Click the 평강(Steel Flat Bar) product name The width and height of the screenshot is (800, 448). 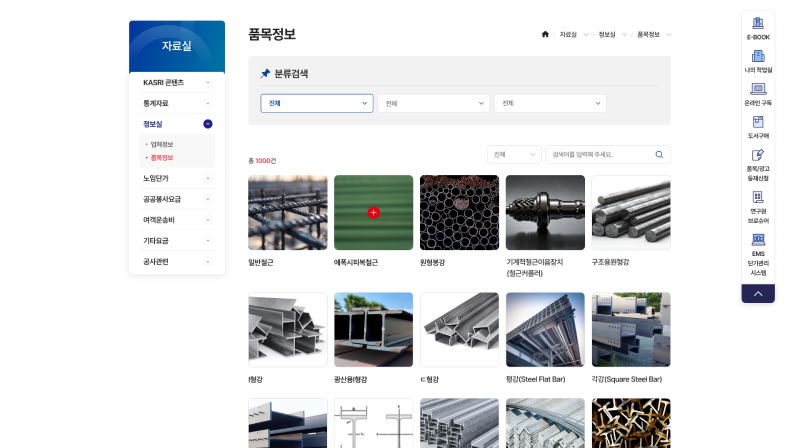point(536,380)
